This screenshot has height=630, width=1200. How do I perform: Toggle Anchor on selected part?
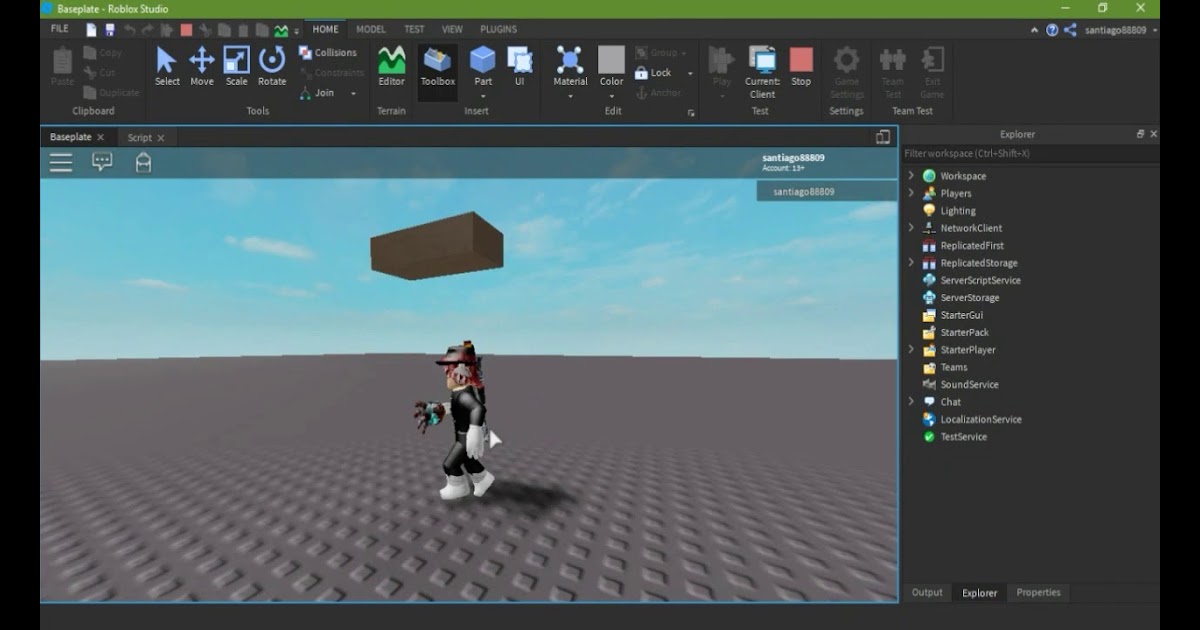pos(658,93)
